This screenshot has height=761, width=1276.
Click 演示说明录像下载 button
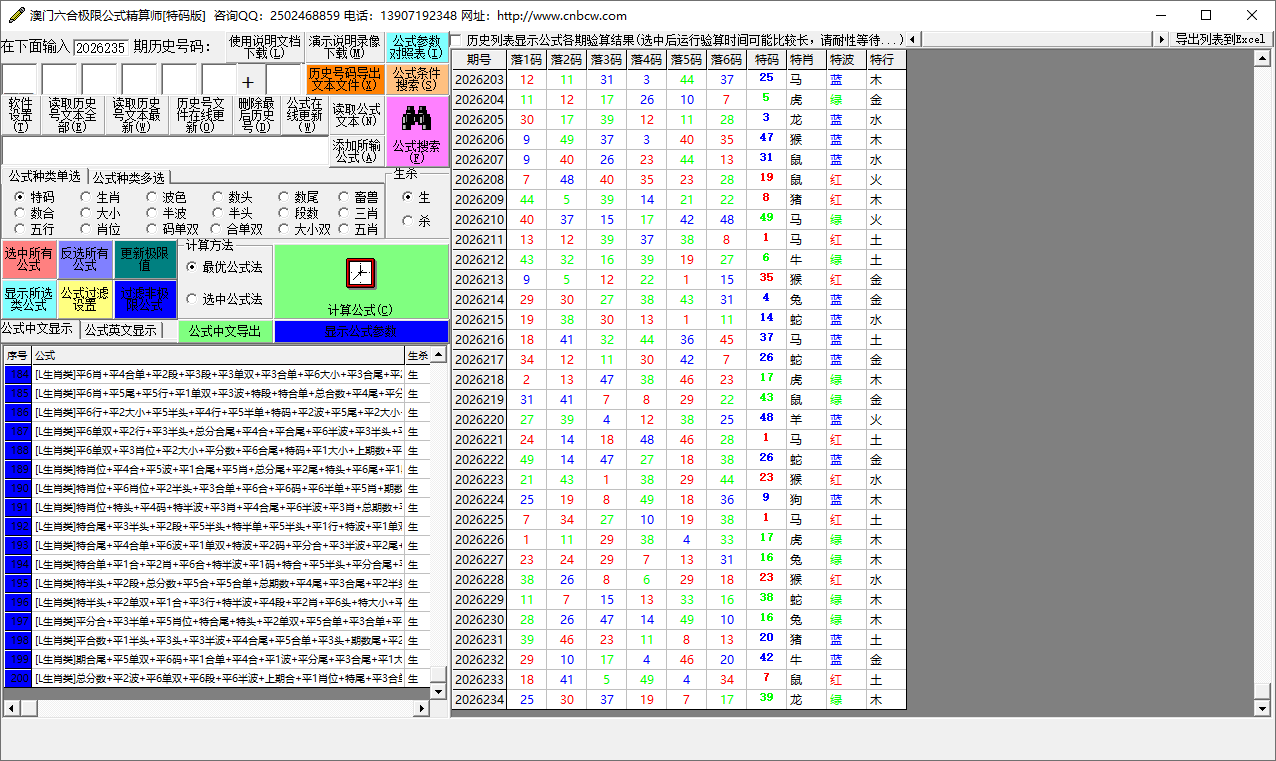344,47
